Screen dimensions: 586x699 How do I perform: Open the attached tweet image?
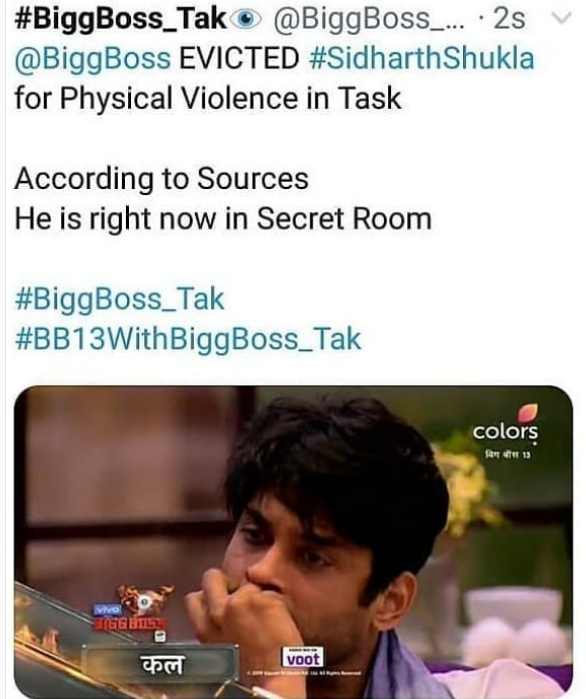click(293, 542)
